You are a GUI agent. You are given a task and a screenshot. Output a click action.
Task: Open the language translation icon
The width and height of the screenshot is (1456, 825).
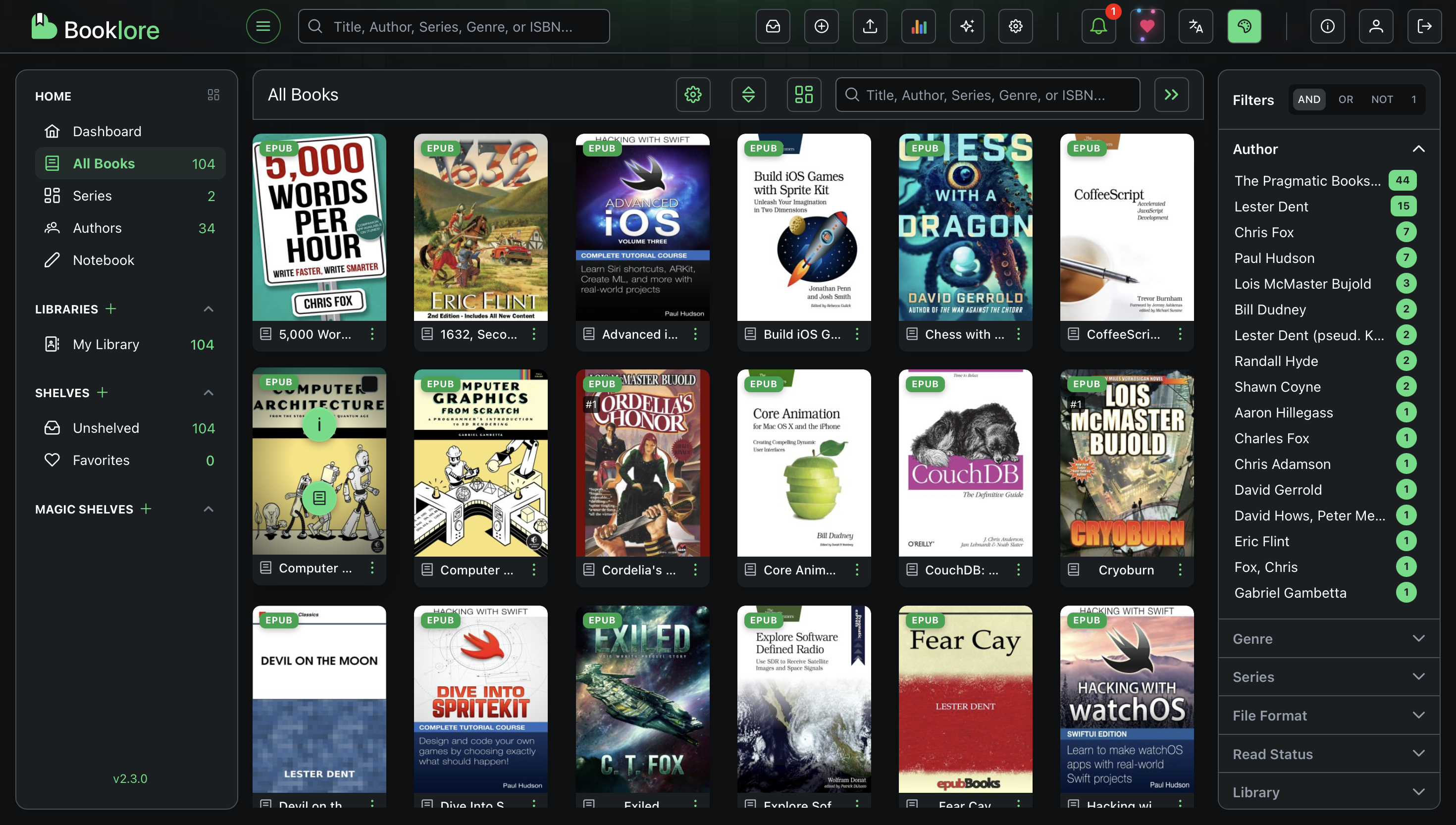(1196, 26)
